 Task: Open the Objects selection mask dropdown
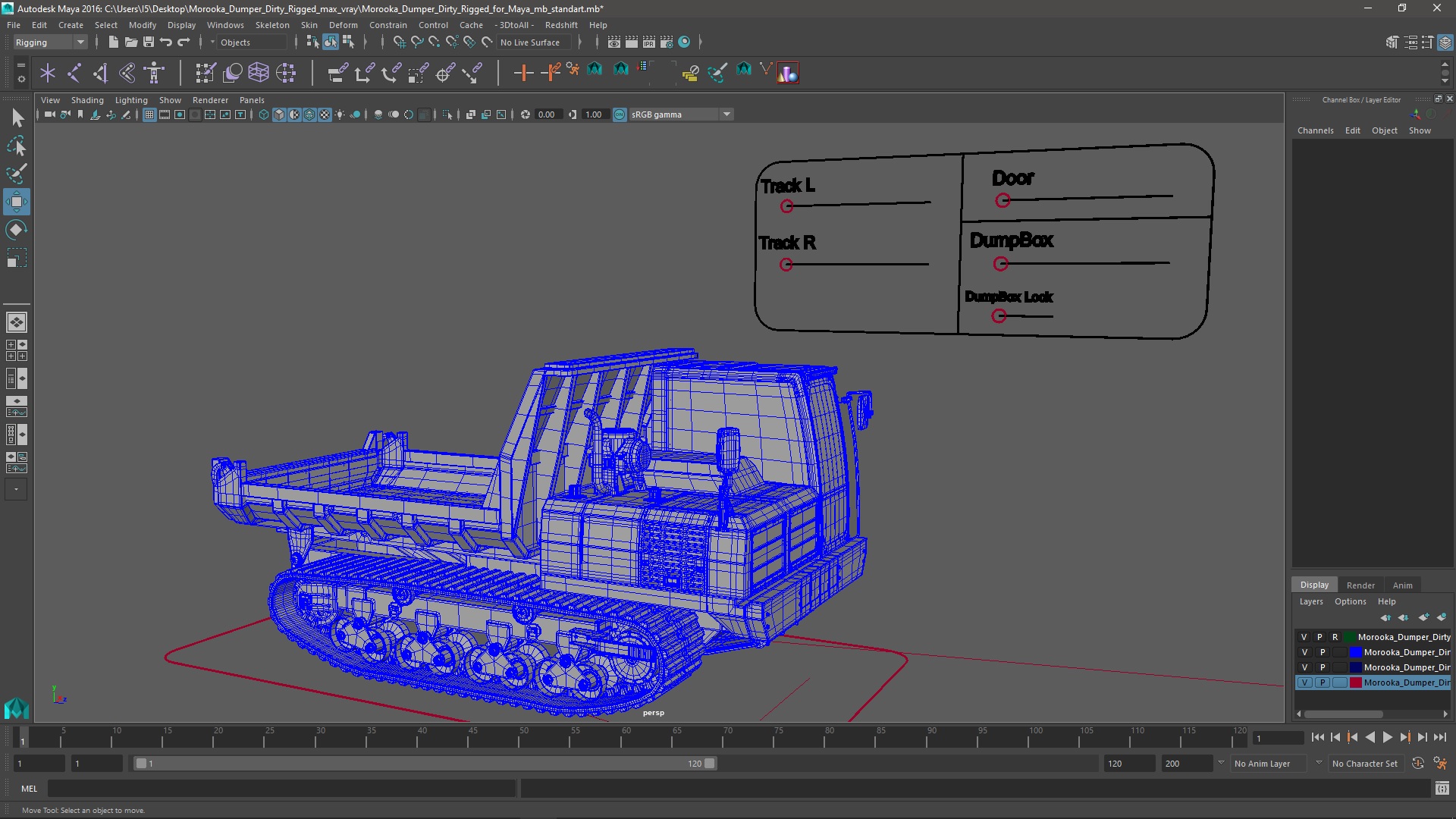[x=250, y=42]
